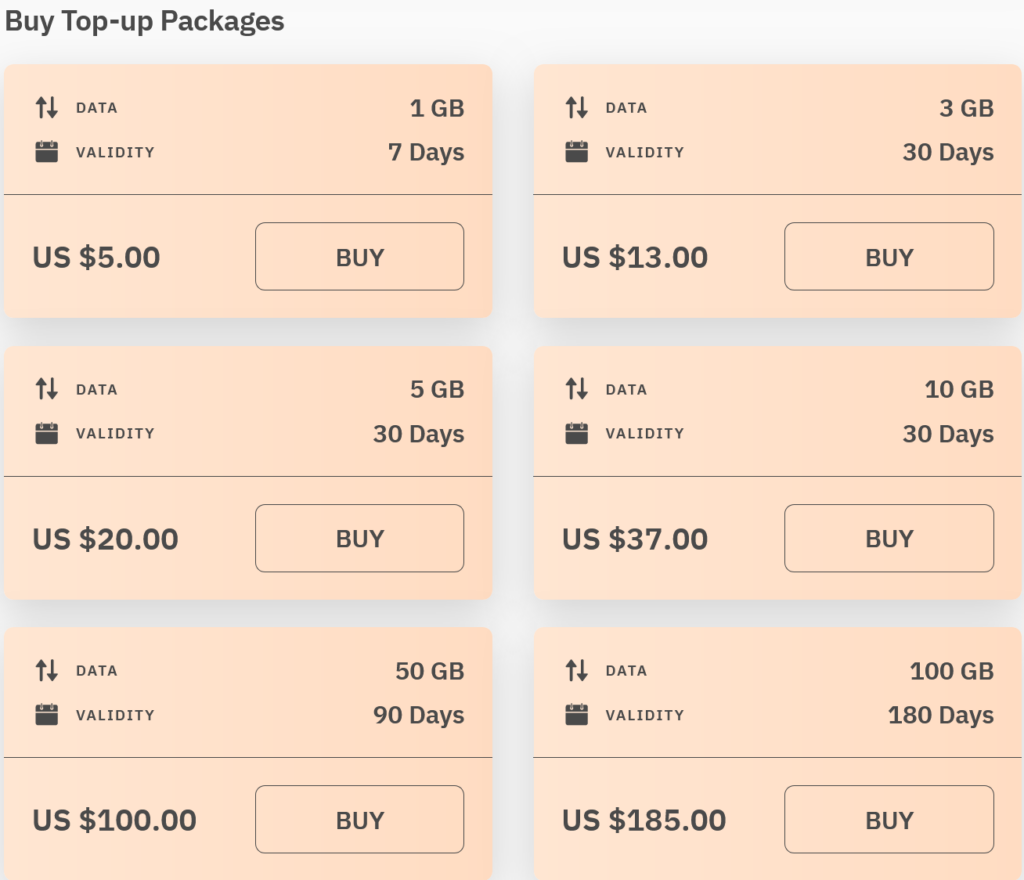Purchase the 5 GB top-up for US $20.00

point(359,538)
